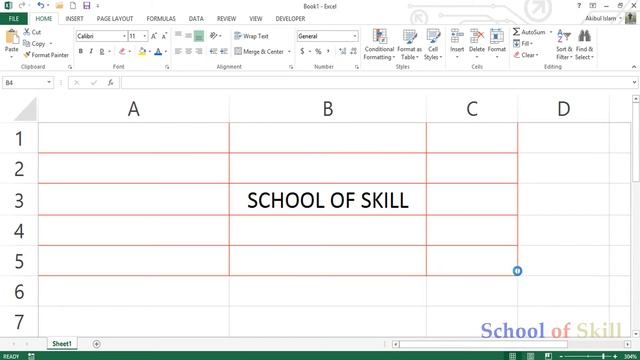The image size is (640, 360).
Task: Decrease indent
Action: (213, 51)
